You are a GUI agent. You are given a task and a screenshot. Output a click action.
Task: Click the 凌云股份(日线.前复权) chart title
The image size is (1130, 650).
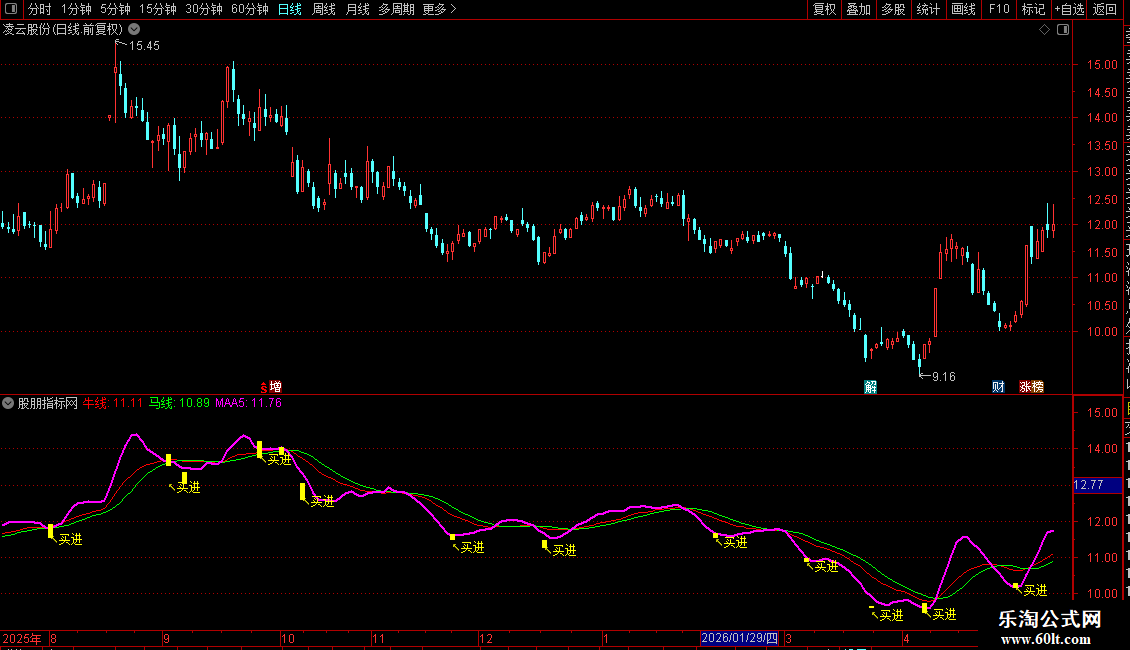63,29
